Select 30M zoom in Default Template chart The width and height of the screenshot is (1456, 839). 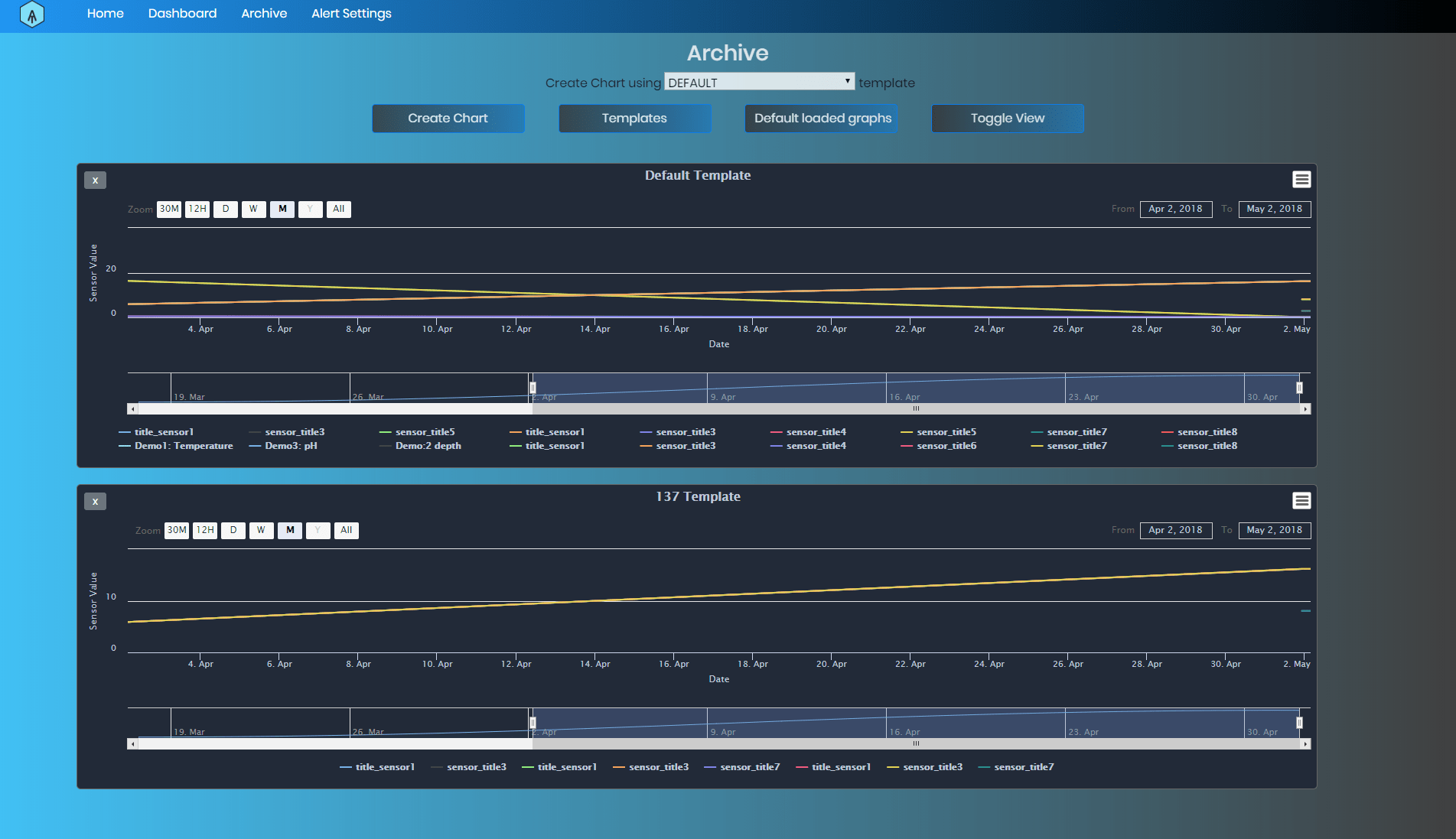coord(169,209)
